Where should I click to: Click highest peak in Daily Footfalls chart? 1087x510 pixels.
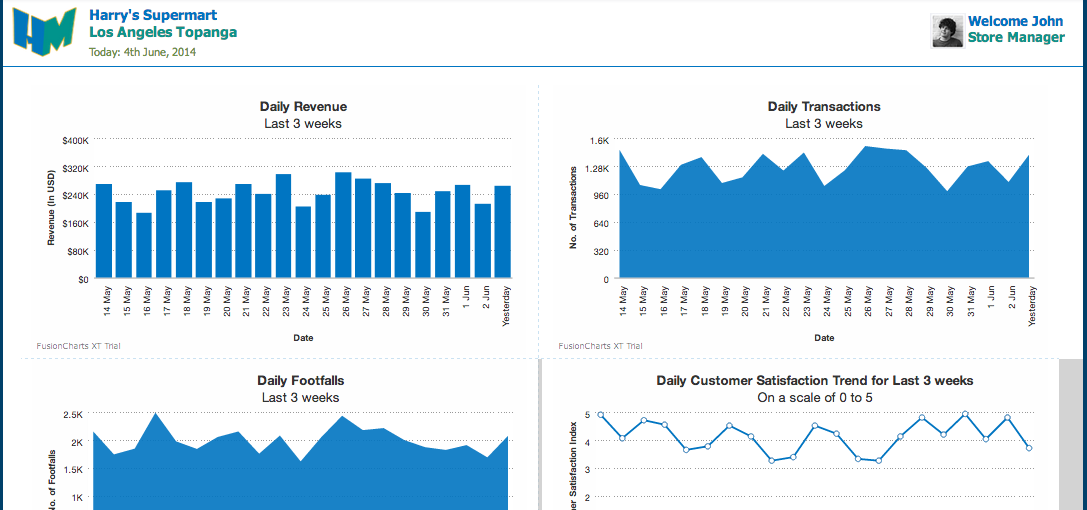[x=154, y=414]
